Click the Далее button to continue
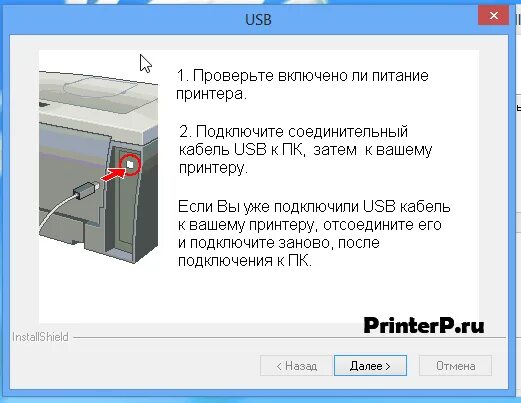The height and width of the screenshot is (403, 521). click(x=370, y=366)
